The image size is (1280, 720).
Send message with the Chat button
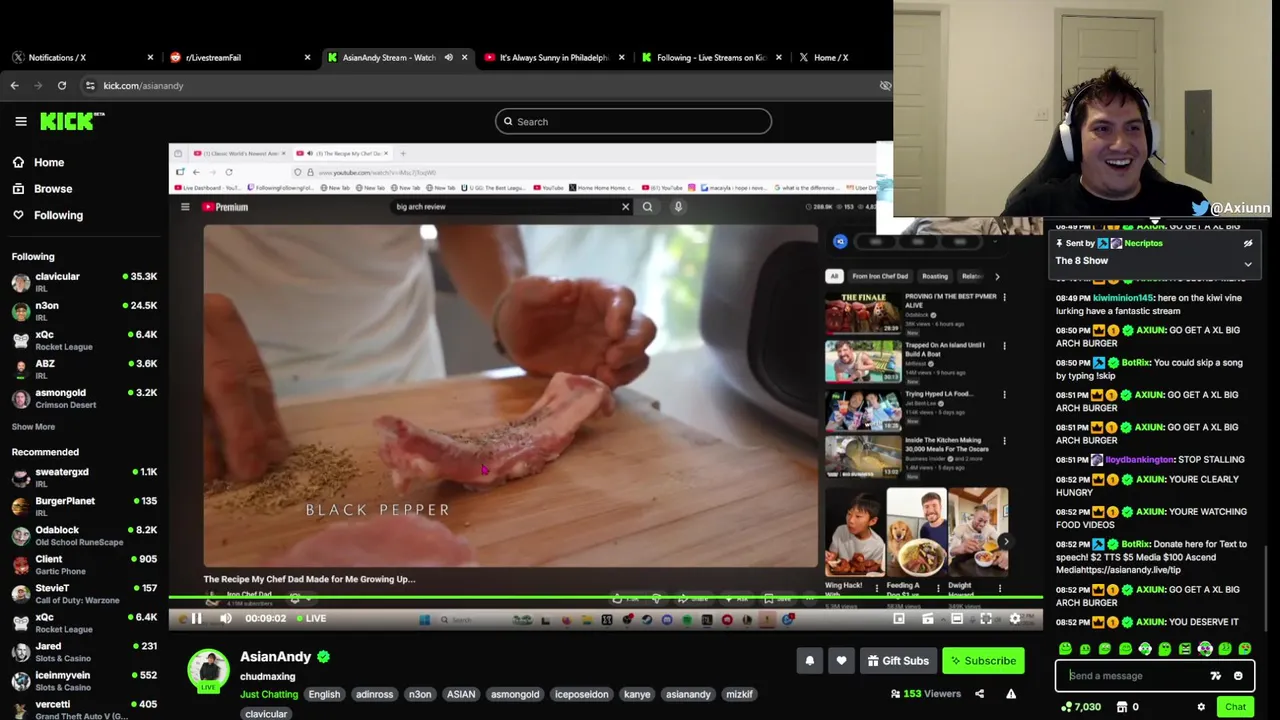pyautogui.click(x=1235, y=707)
